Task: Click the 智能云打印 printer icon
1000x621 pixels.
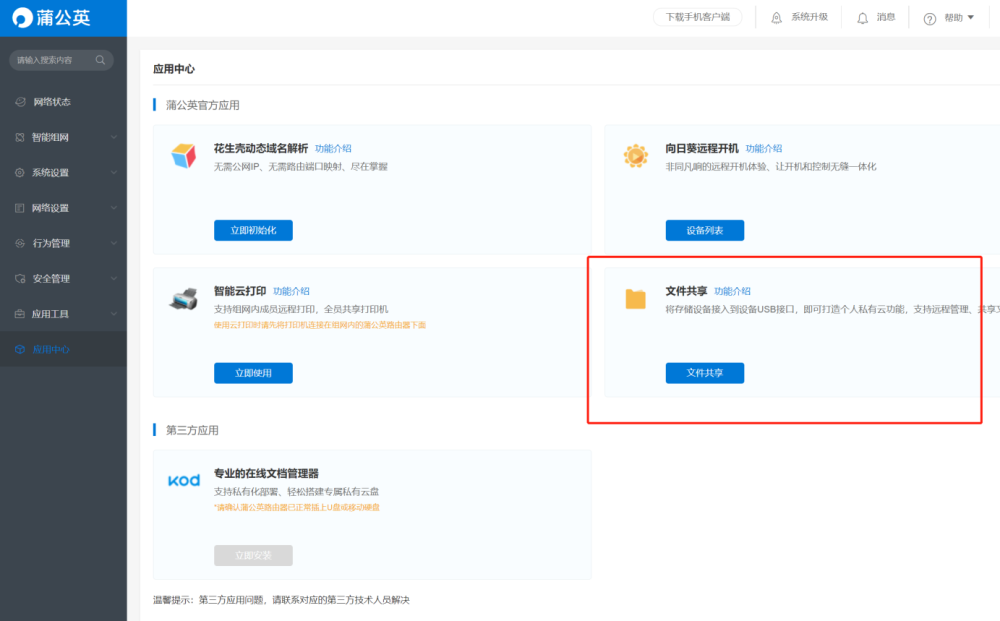Action: (184, 298)
